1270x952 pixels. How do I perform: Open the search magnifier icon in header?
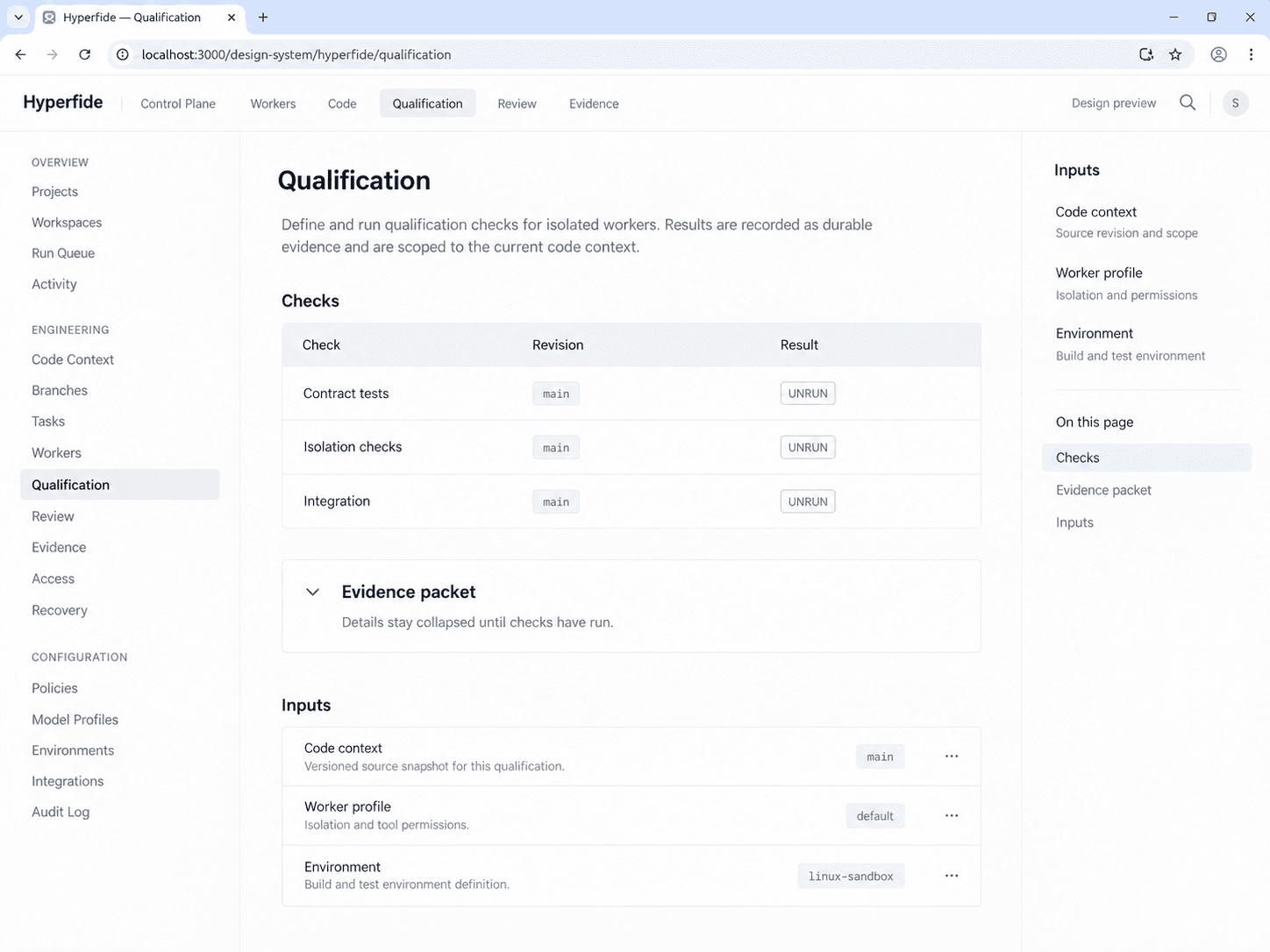1188,103
